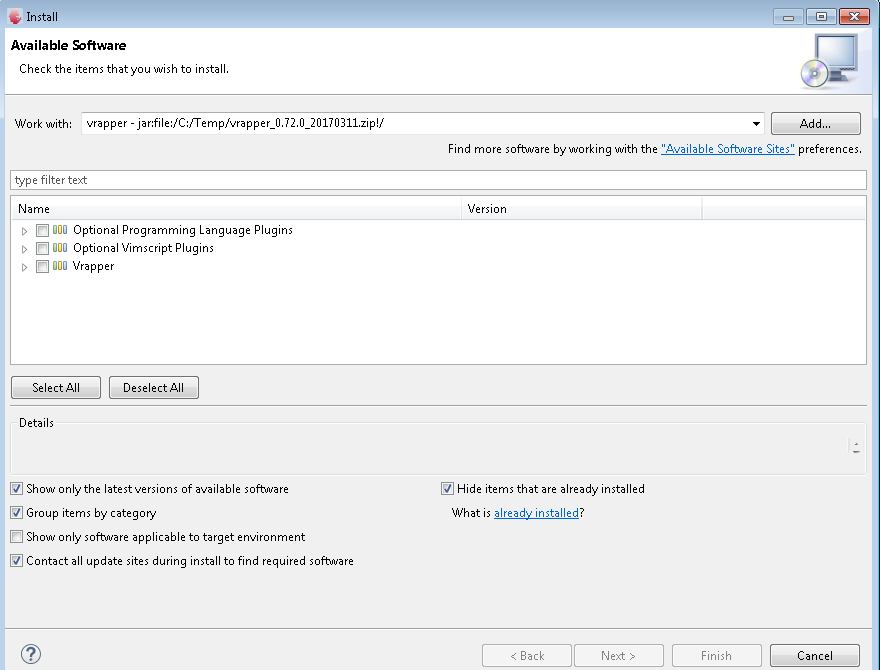This screenshot has width=880, height=670.
Task: Expand the Vrapper tree item
Action: coord(23,266)
